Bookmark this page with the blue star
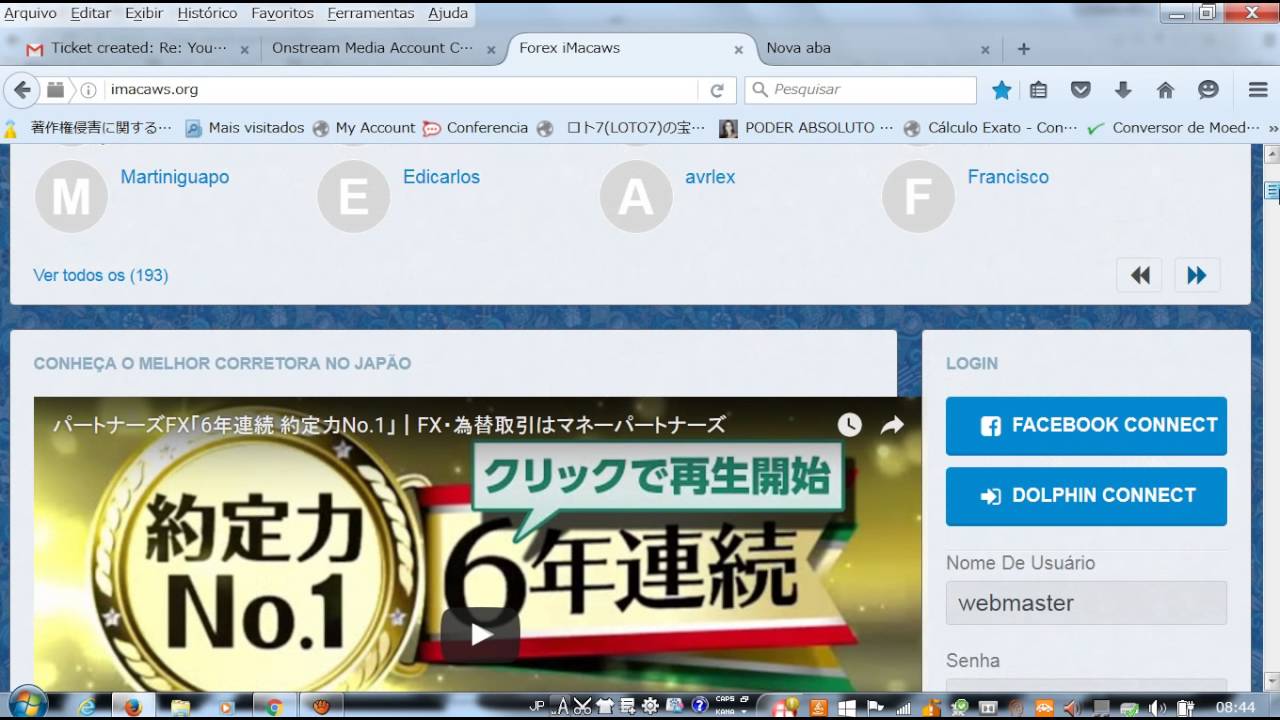1280x720 pixels. pos(1001,90)
